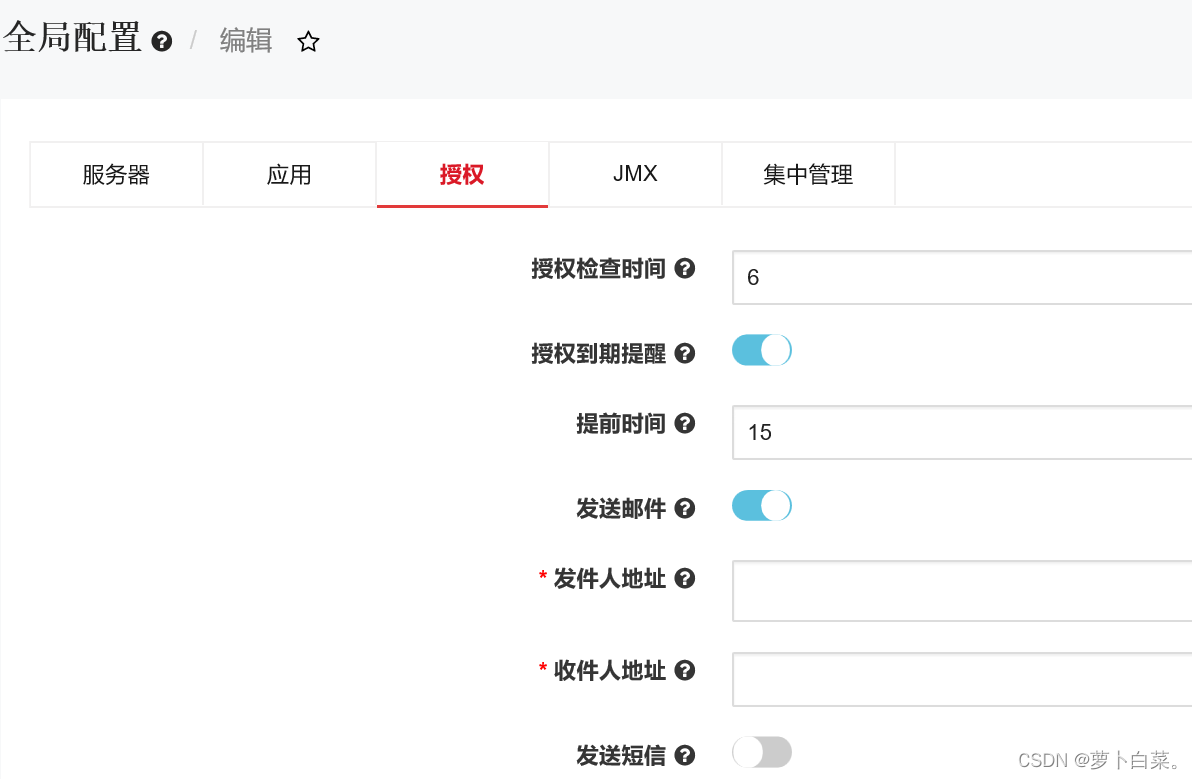
Task: View help tooltip for 提前时间
Action: 685,423
